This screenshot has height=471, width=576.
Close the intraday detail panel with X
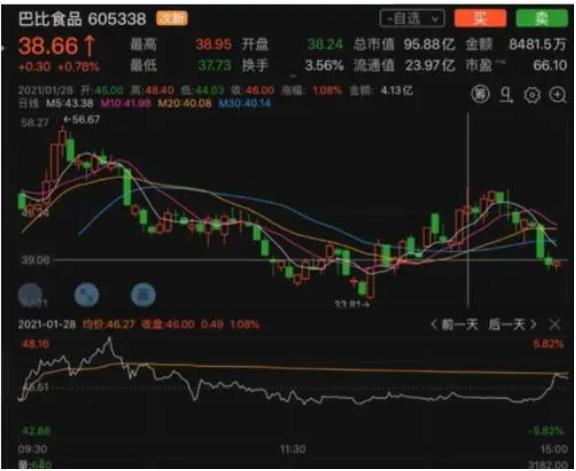pyautogui.click(x=555, y=325)
